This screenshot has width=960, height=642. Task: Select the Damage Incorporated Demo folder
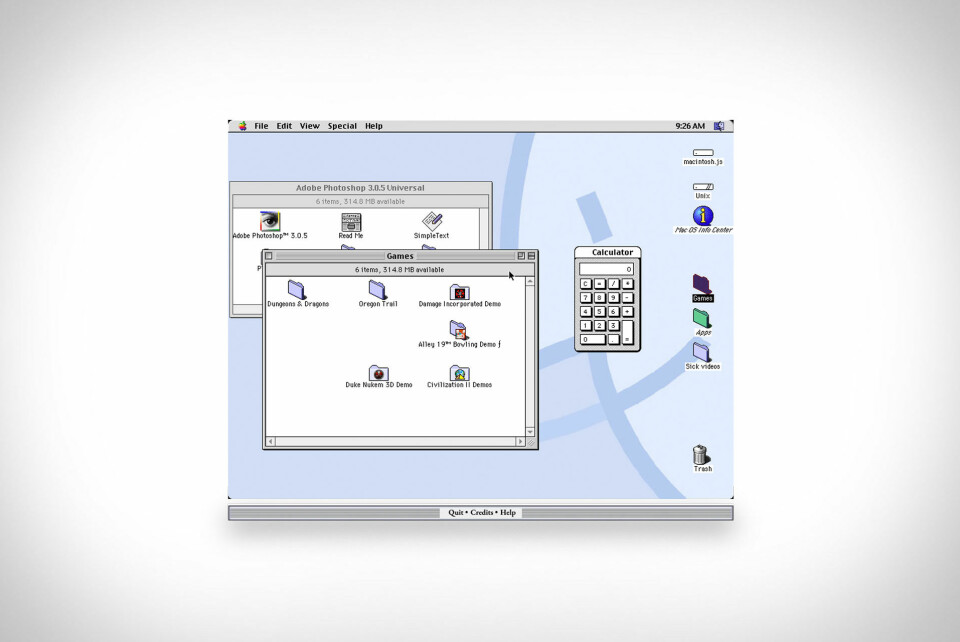point(459,291)
